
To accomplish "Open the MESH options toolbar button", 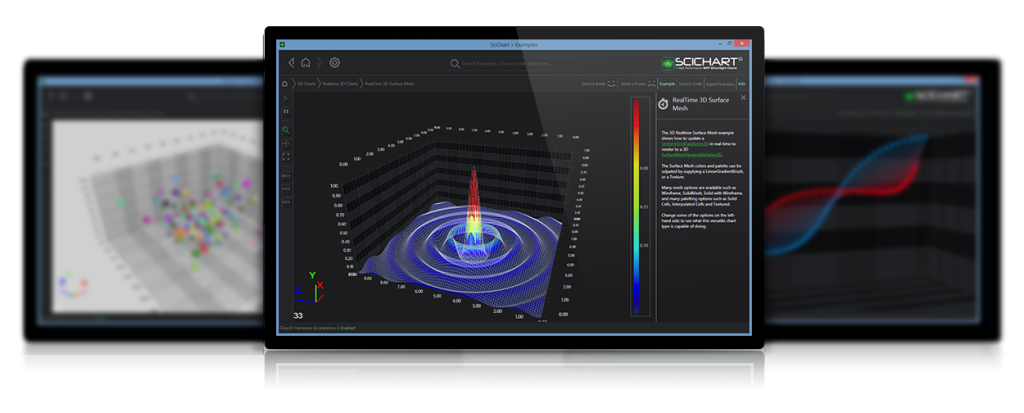I will point(286,176).
